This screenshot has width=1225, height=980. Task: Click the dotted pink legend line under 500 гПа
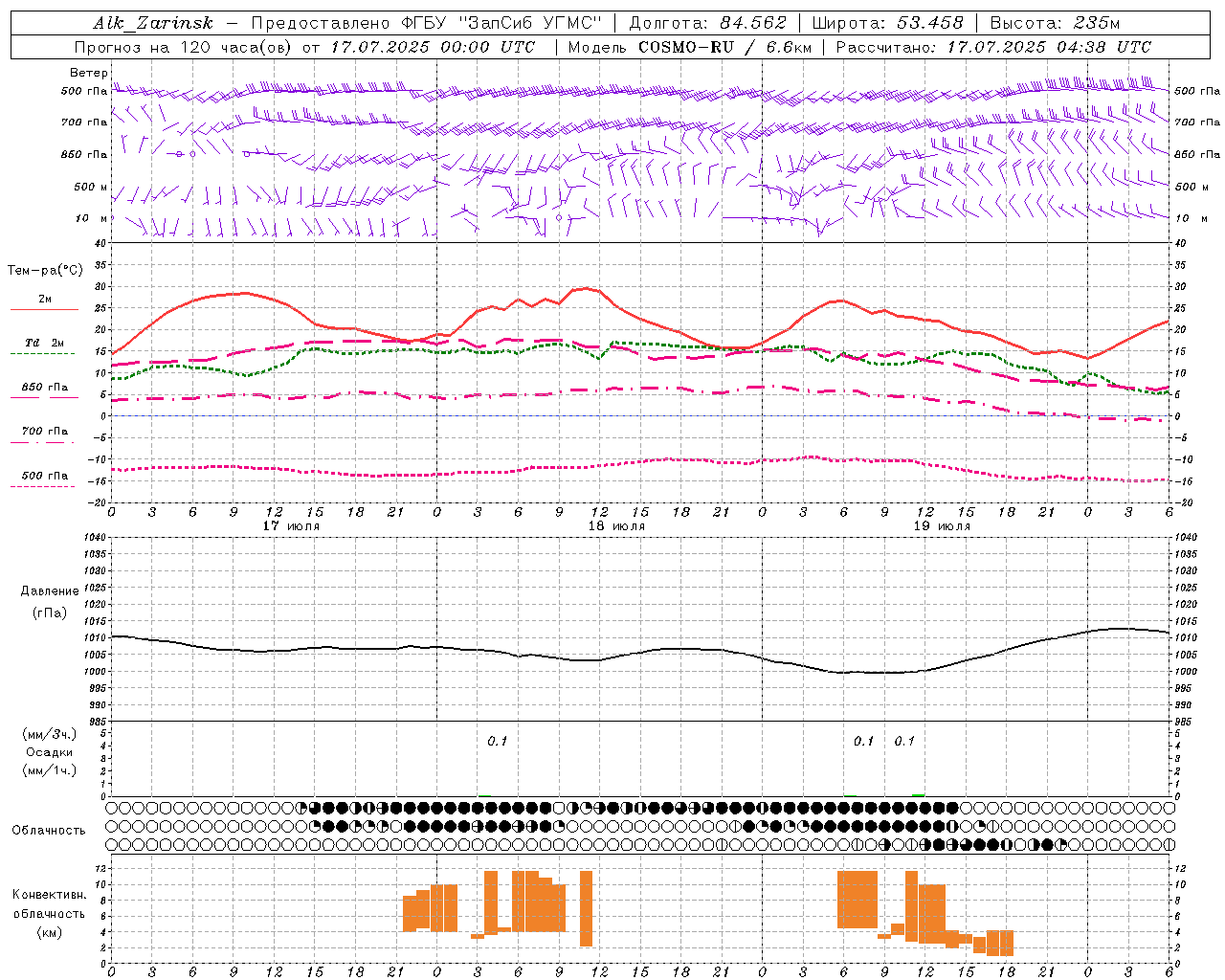click(x=42, y=486)
